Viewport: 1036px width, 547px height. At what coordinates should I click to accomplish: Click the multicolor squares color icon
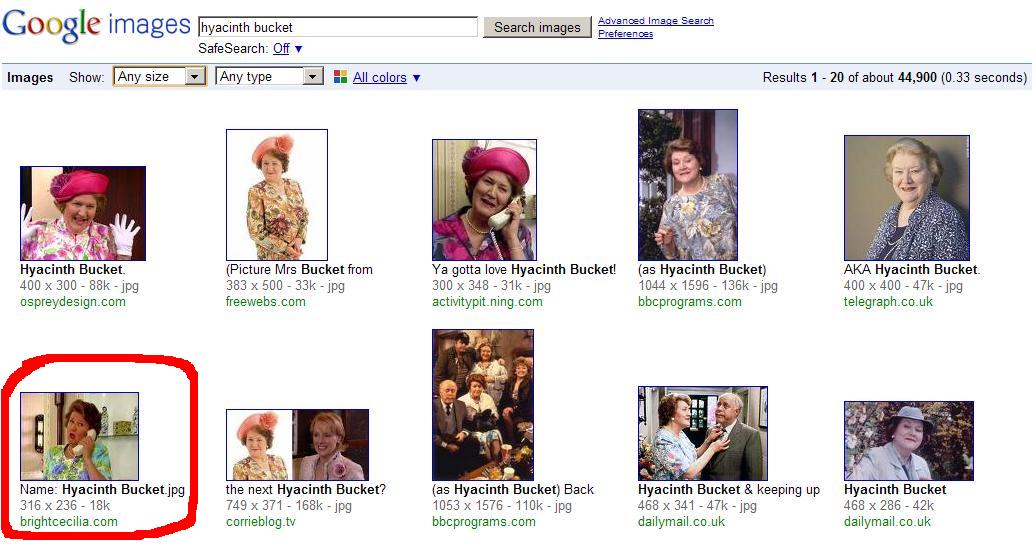pyautogui.click(x=340, y=77)
